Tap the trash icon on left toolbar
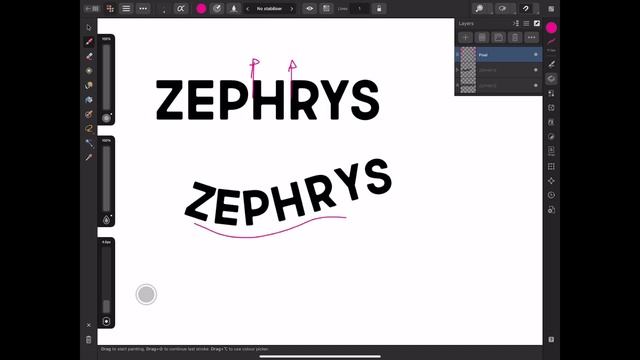The height and width of the screenshot is (360, 640). (89, 340)
